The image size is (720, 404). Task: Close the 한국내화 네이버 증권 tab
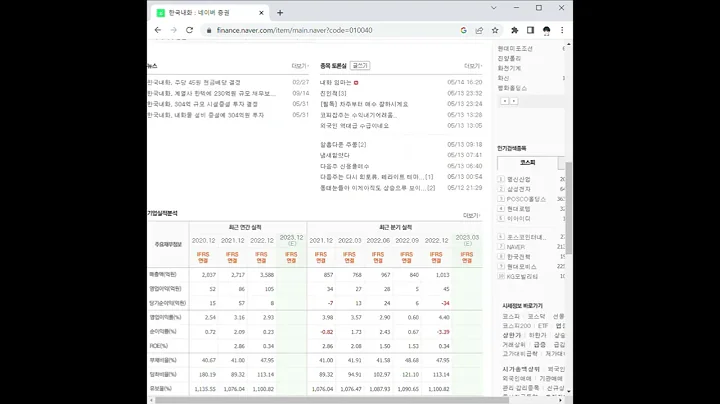pos(261,13)
